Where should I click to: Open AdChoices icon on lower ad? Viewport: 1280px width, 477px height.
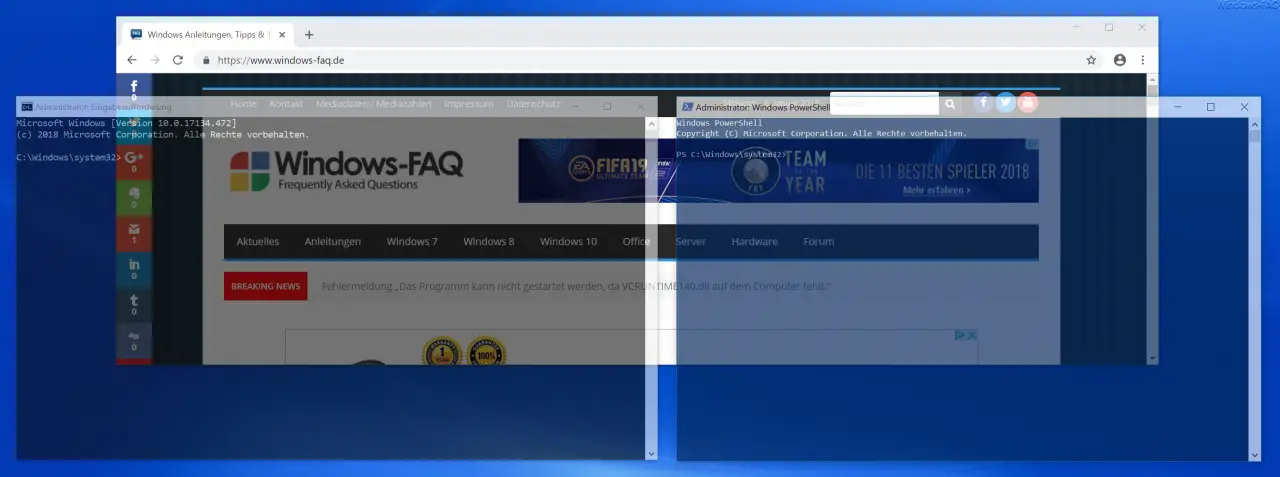click(x=958, y=335)
